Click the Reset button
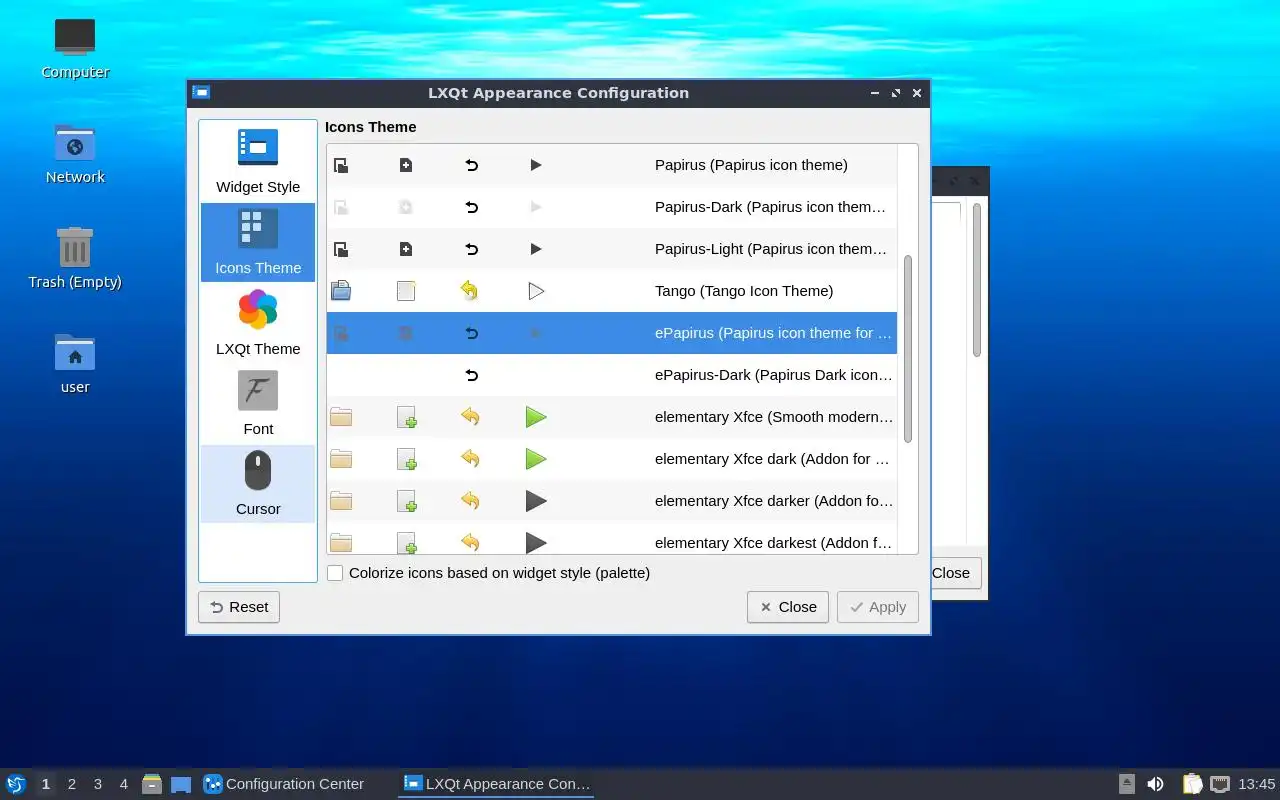This screenshot has width=1280, height=800. click(239, 607)
